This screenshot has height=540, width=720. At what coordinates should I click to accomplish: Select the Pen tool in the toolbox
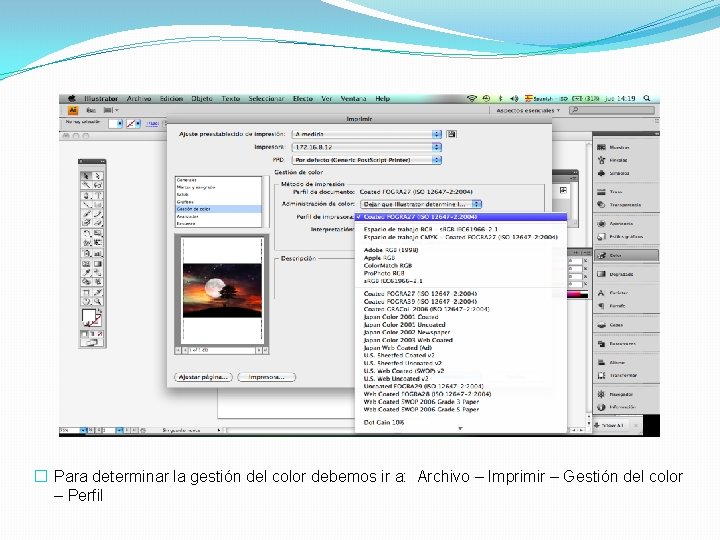(x=86, y=196)
